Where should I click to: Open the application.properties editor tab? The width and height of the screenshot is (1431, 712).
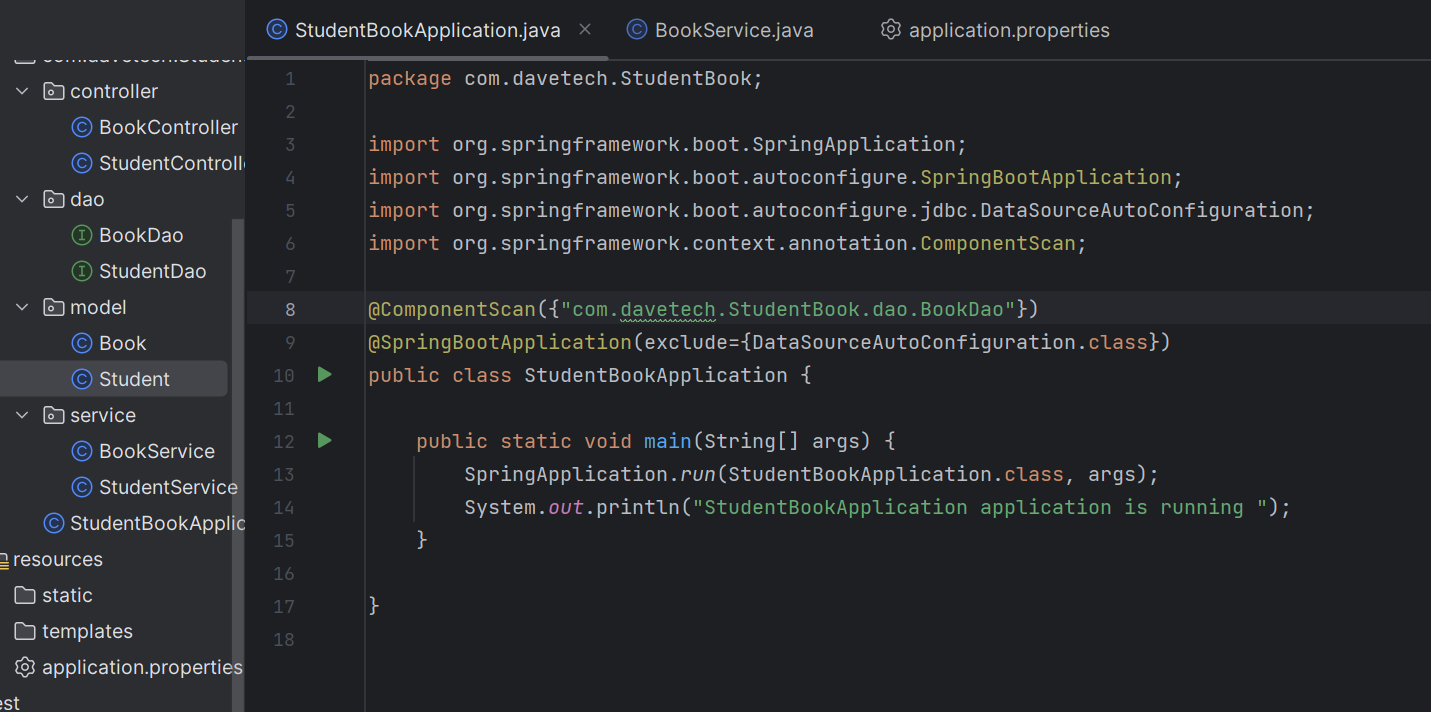click(x=1008, y=31)
